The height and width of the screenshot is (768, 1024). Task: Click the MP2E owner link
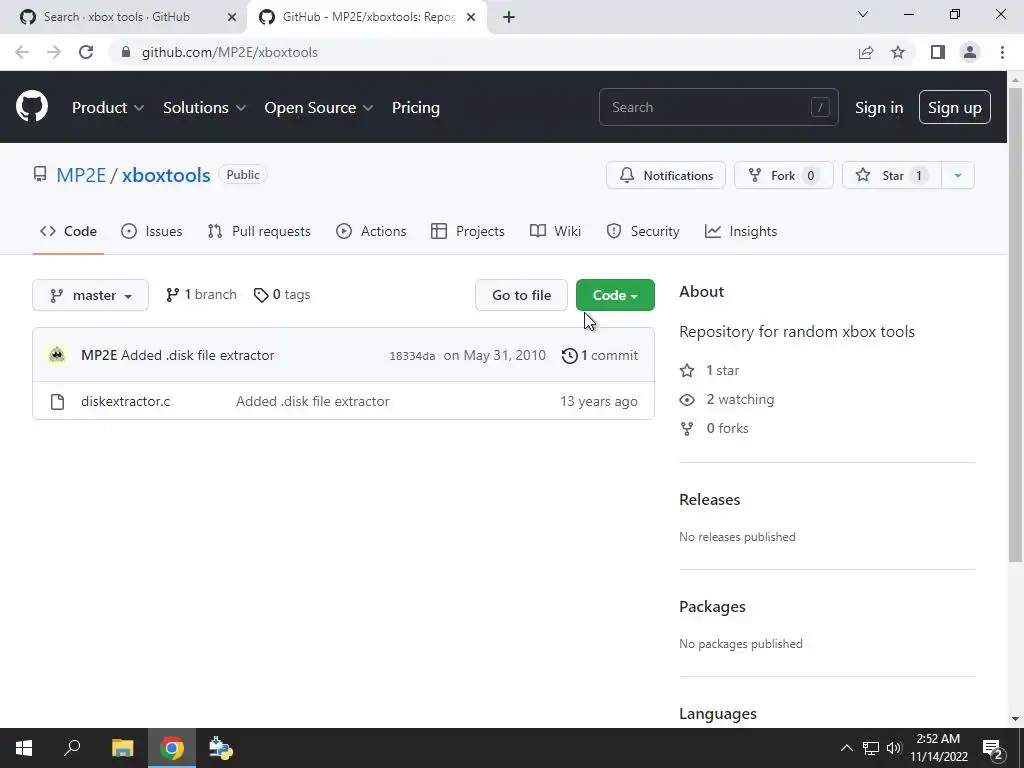[81, 176]
